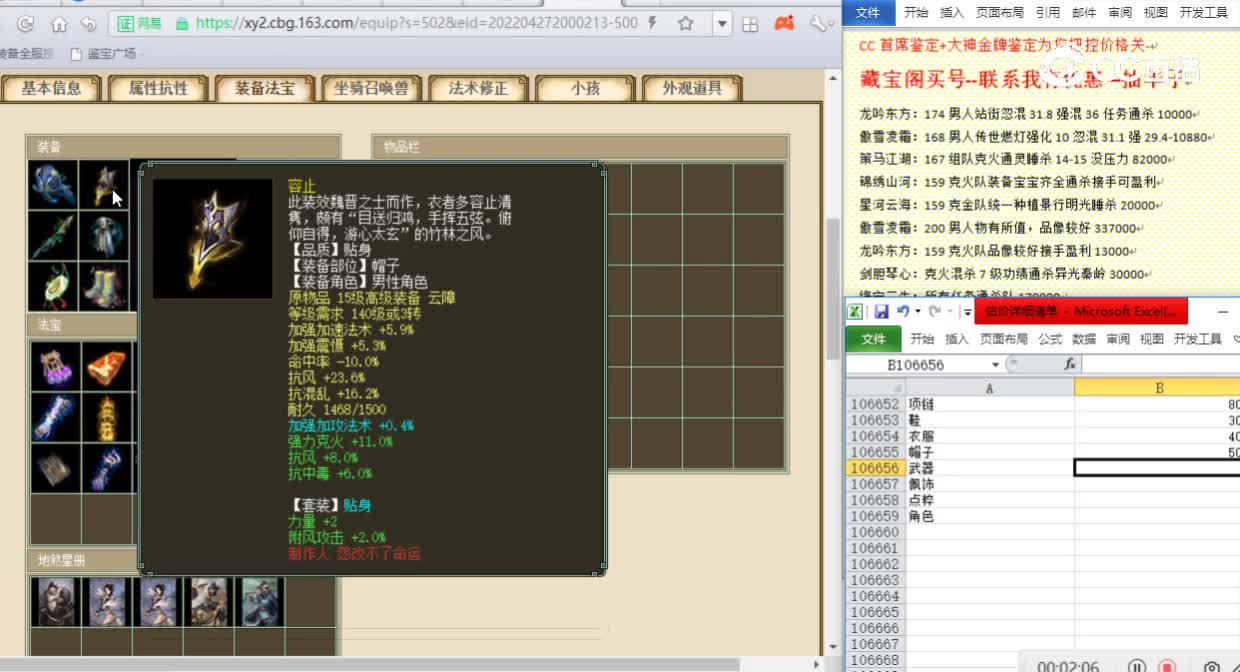Select the blue crystal scroll talisman icon
Screen dimensions: 1240x672
click(55, 417)
